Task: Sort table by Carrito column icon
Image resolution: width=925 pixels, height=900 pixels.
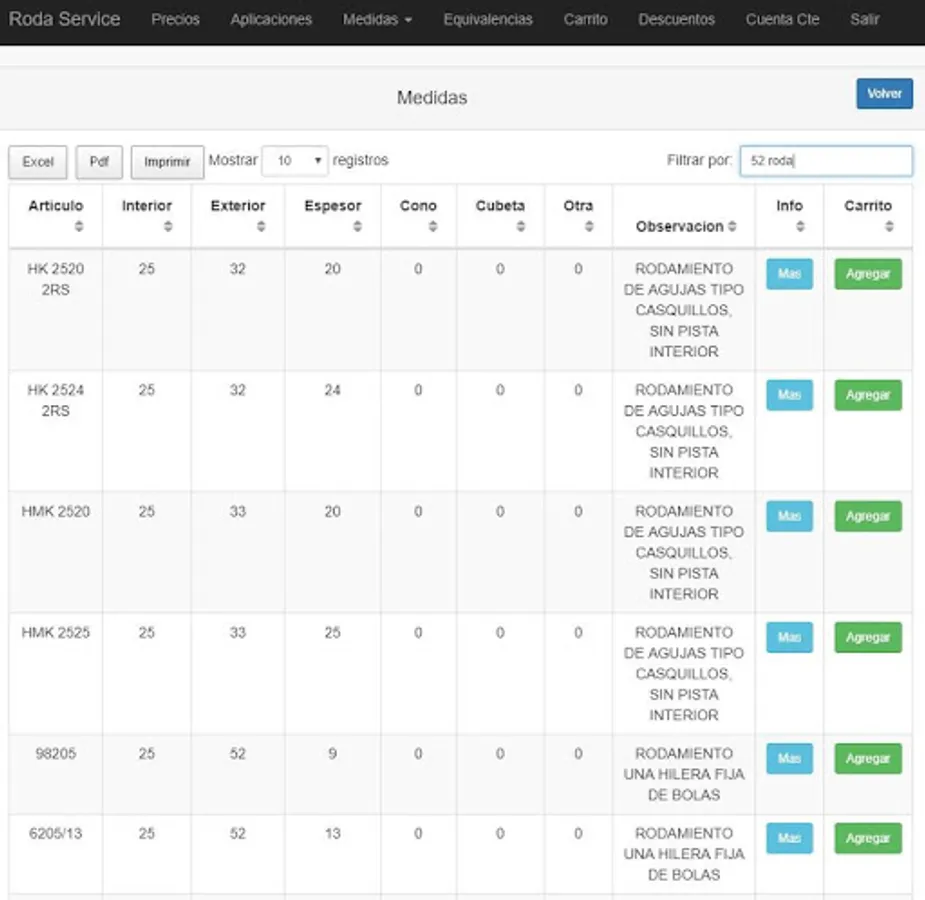Action: tap(890, 226)
